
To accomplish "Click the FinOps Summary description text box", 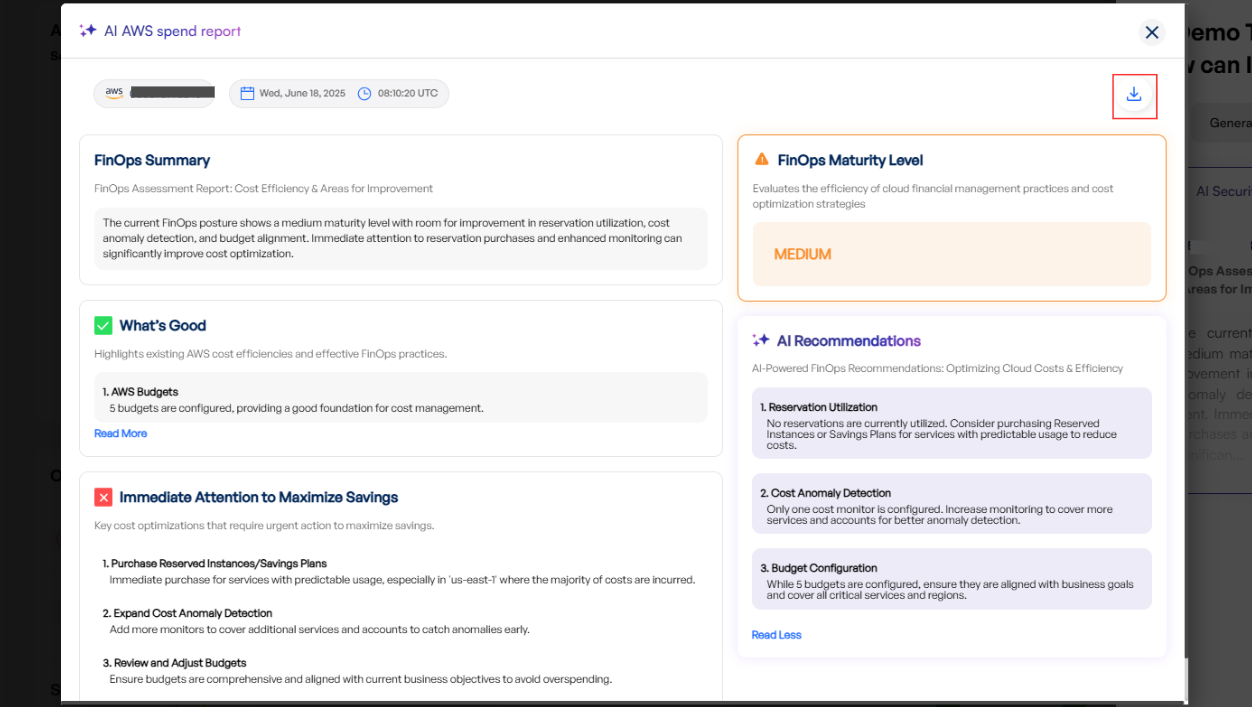I will point(400,239).
